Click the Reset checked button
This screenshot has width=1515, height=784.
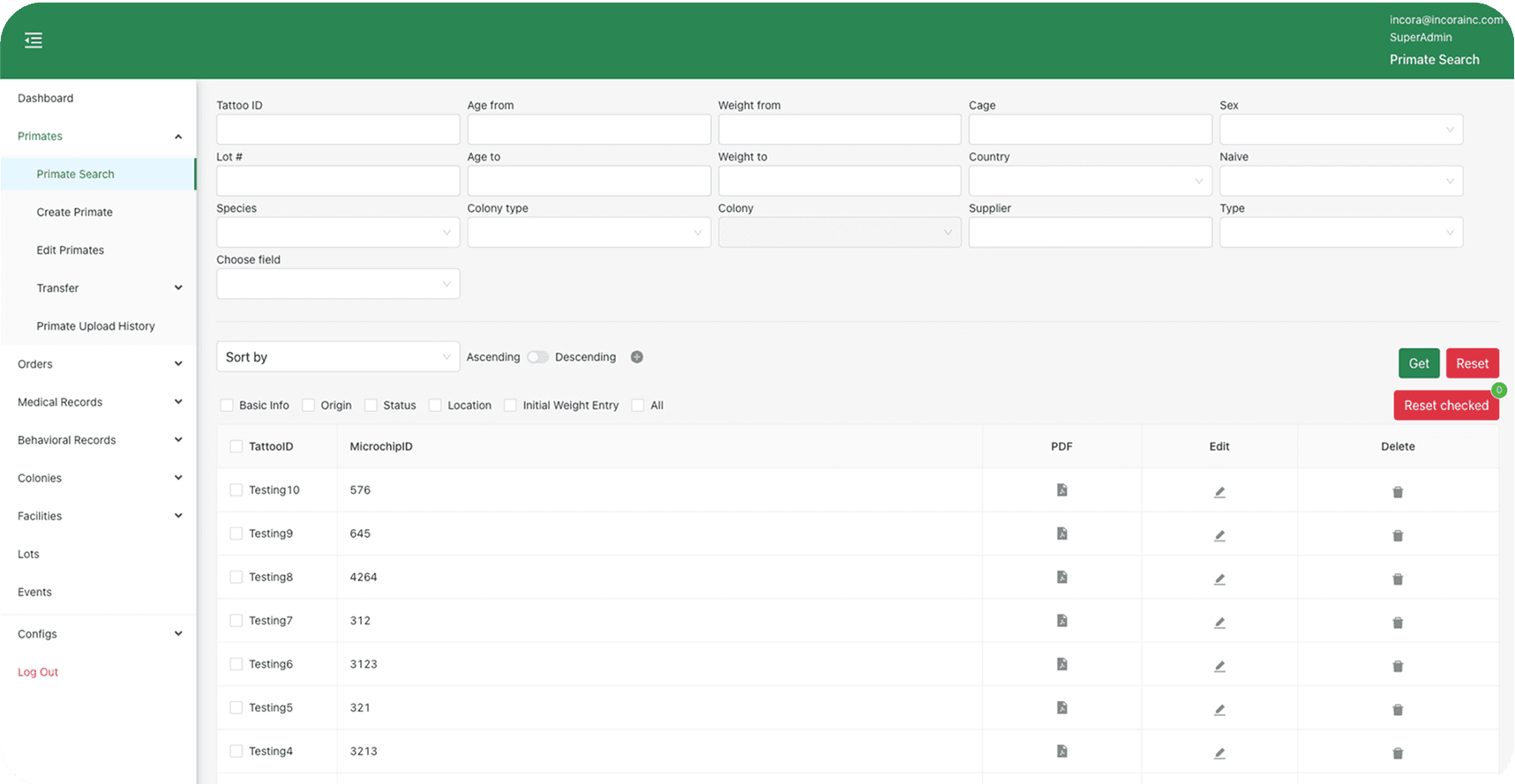point(1445,406)
